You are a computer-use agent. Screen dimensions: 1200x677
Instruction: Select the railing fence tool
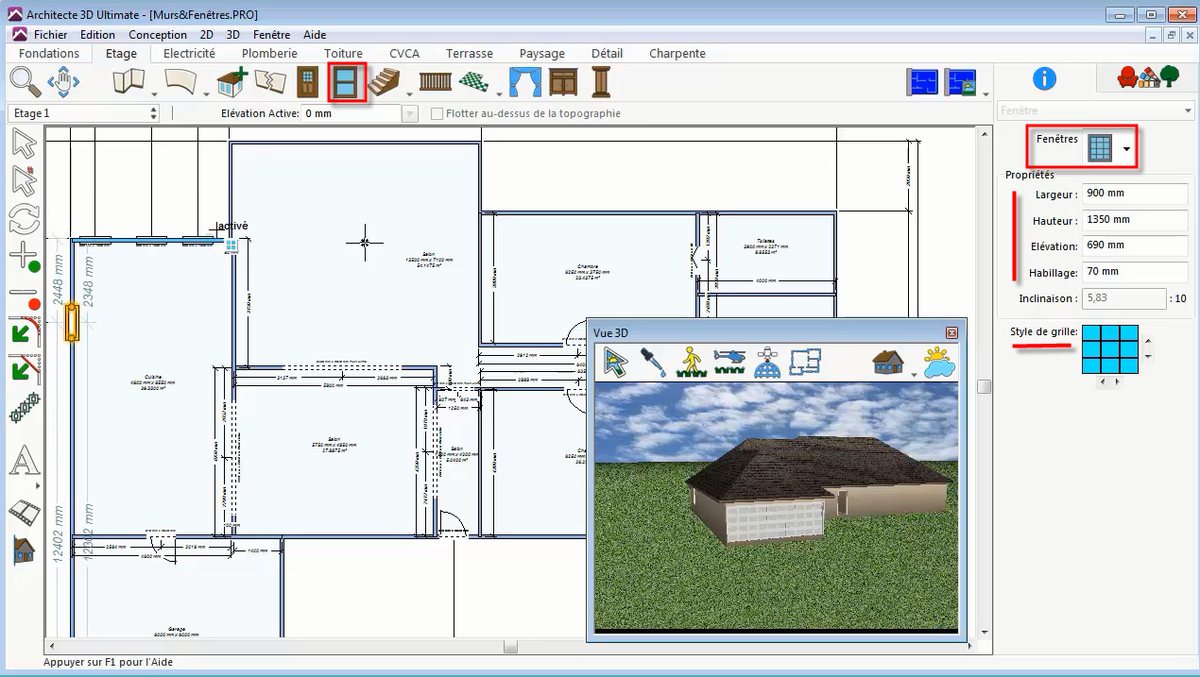click(x=436, y=82)
